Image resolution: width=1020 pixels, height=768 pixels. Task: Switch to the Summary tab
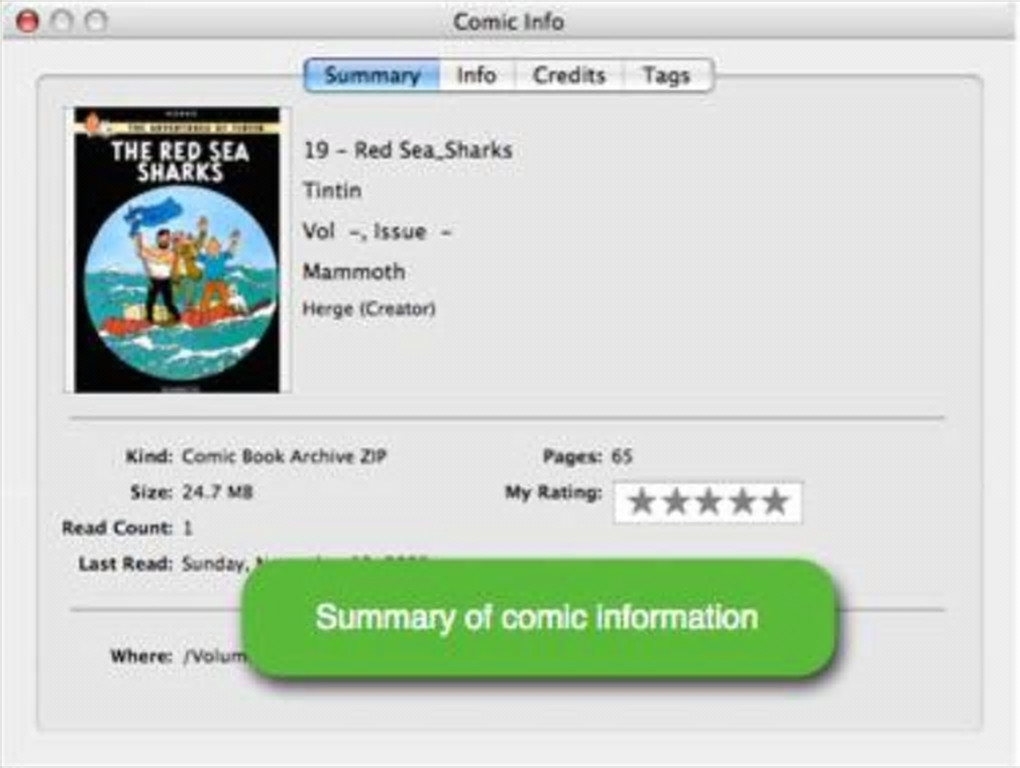pos(372,75)
